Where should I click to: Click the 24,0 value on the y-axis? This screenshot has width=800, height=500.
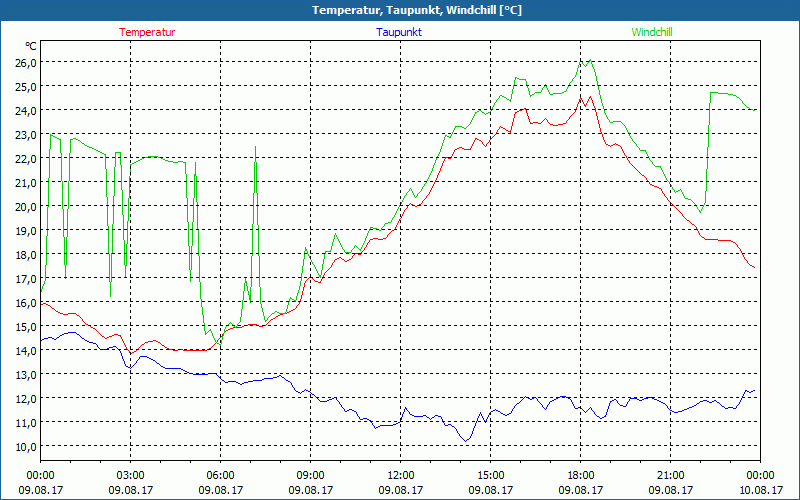tap(26, 110)
